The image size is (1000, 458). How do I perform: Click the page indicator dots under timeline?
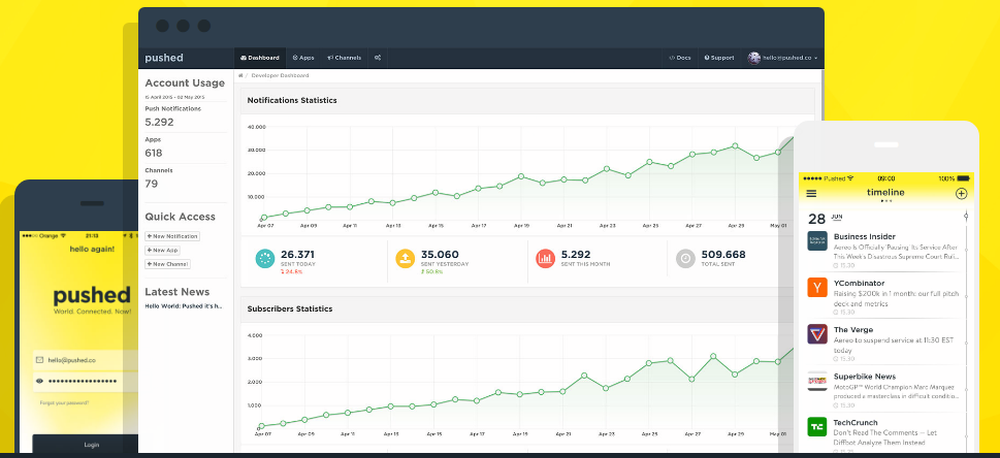coord(886,202)
